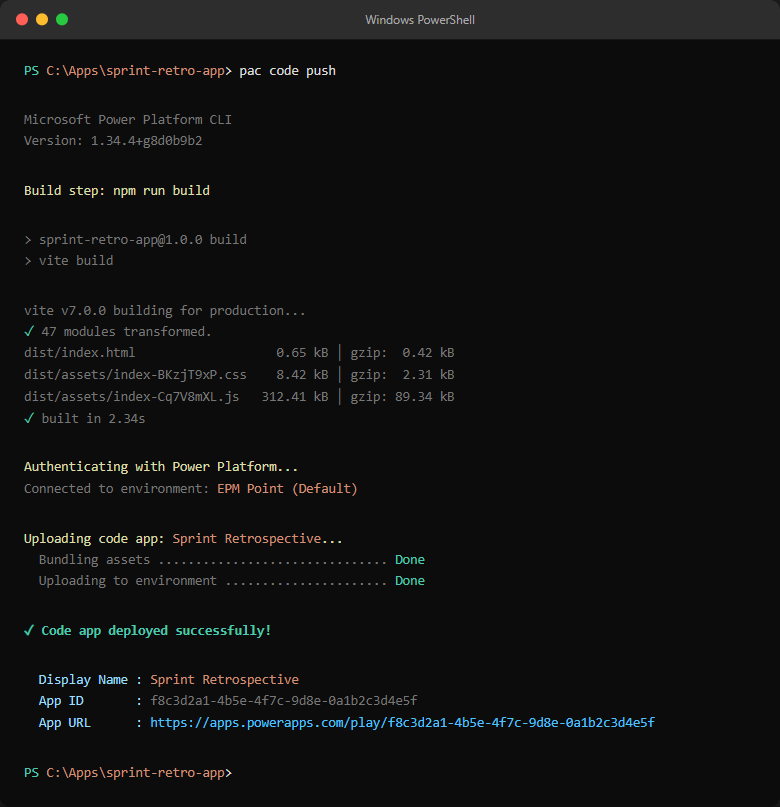Click the green checkmark beside '47 modules transformed'

31,331
